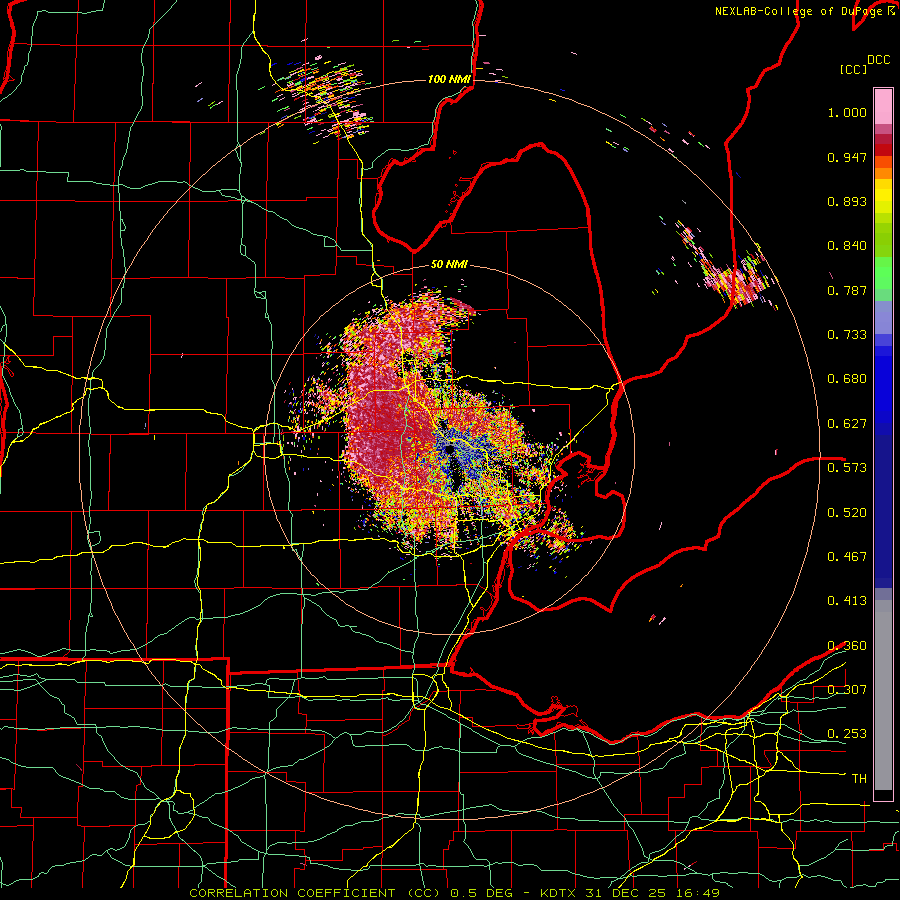The width and height of the screenshot is (900, 900).
Task: Select the 0.680 color scale value
Action: click(x=847, y=379)
